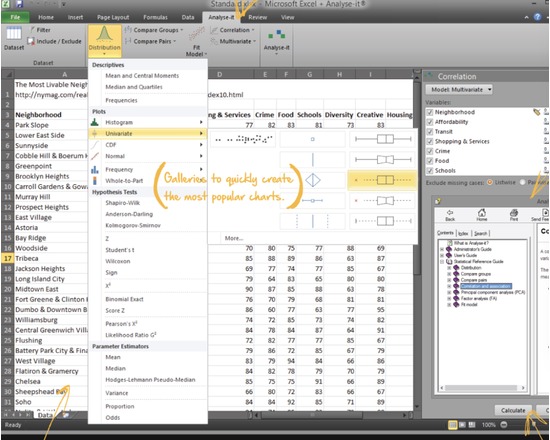Select the dot plot gallery thumbnail
This screenshot has width=550, height=440.
(244, 139)
